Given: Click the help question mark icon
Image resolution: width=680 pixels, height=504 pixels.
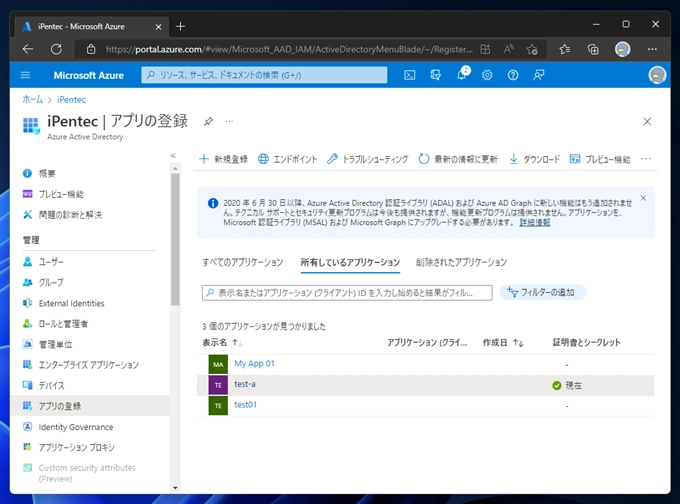Looking at the screenshot, I should tap(513, 75).
